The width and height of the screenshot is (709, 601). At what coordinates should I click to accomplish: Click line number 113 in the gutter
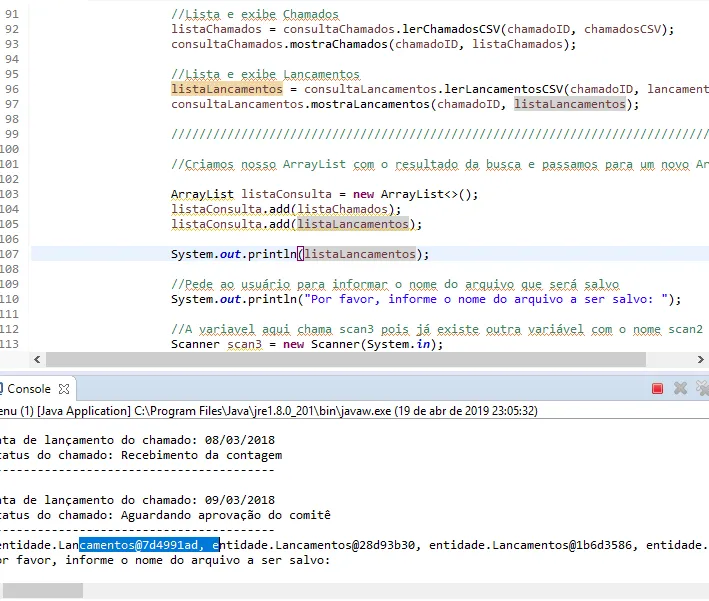(9, 344)
